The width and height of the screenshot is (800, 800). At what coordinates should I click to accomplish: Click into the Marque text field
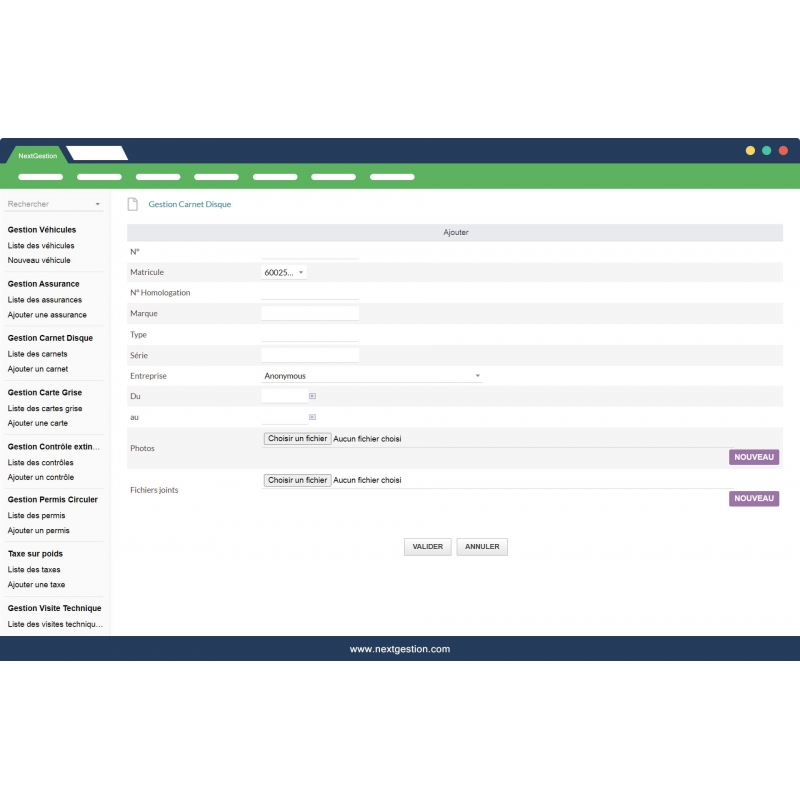(311, 312)
